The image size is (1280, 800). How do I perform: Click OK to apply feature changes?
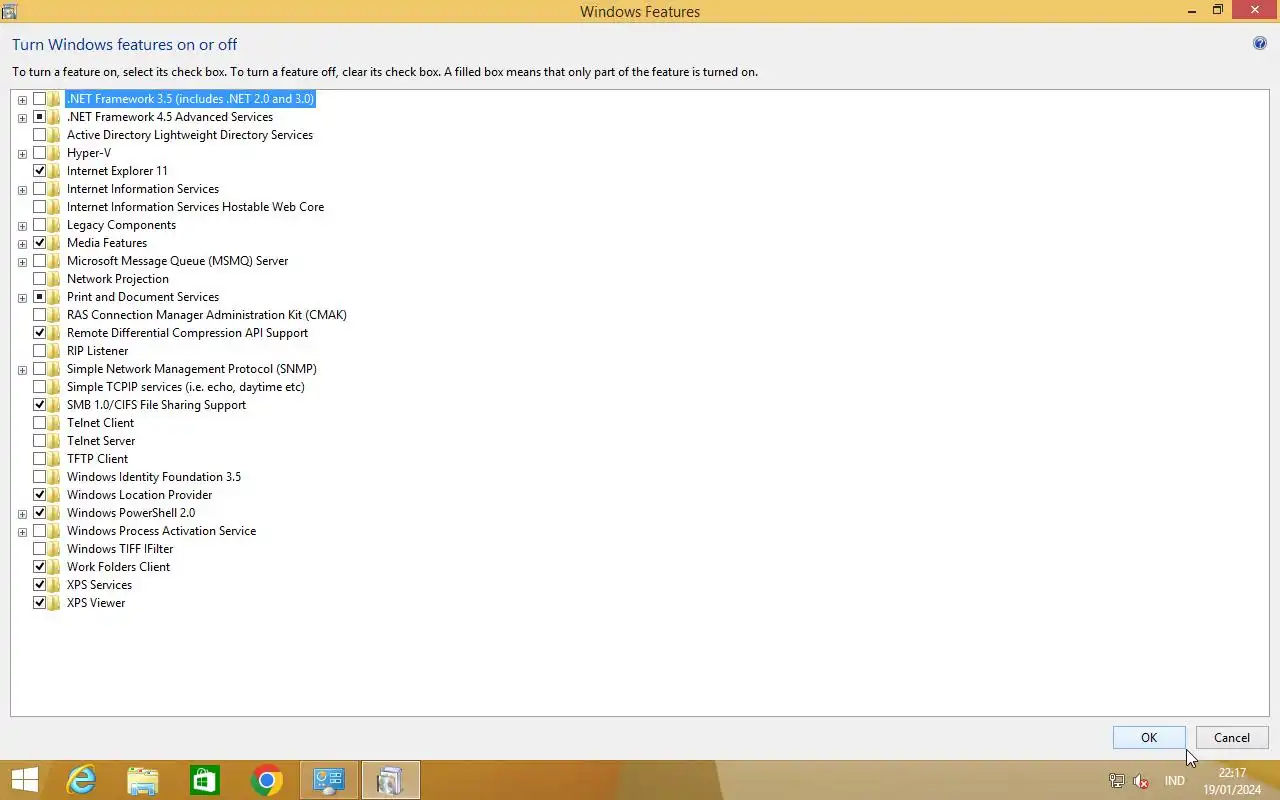[1149, 737]
